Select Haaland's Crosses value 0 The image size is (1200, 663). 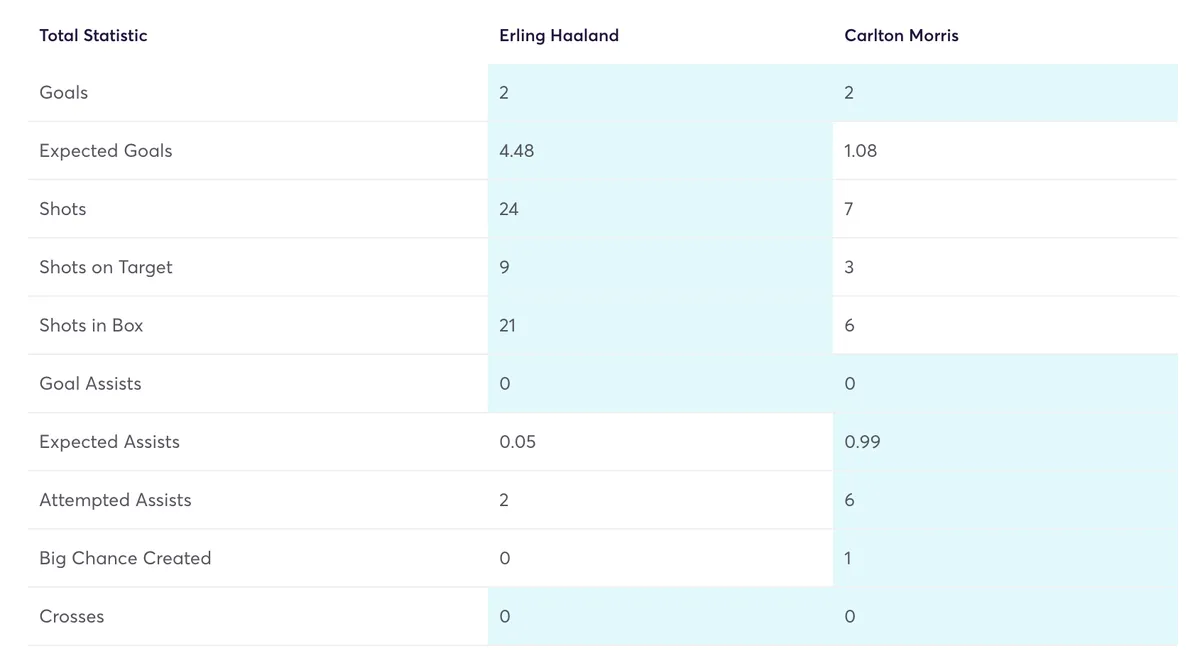coord(504,616)
